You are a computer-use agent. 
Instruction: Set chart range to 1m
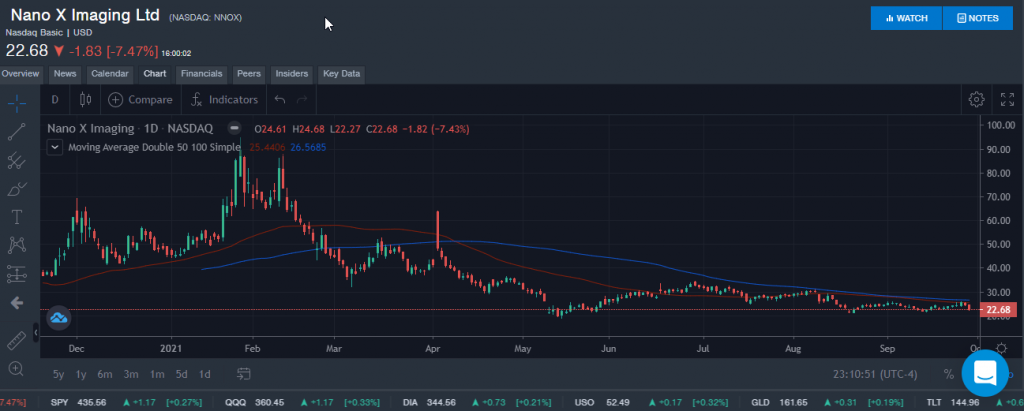click(157, 374)
